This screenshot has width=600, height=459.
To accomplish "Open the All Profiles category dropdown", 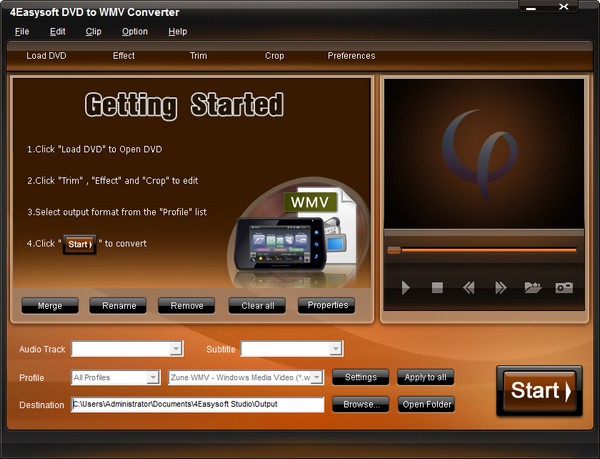I will 152,377.
